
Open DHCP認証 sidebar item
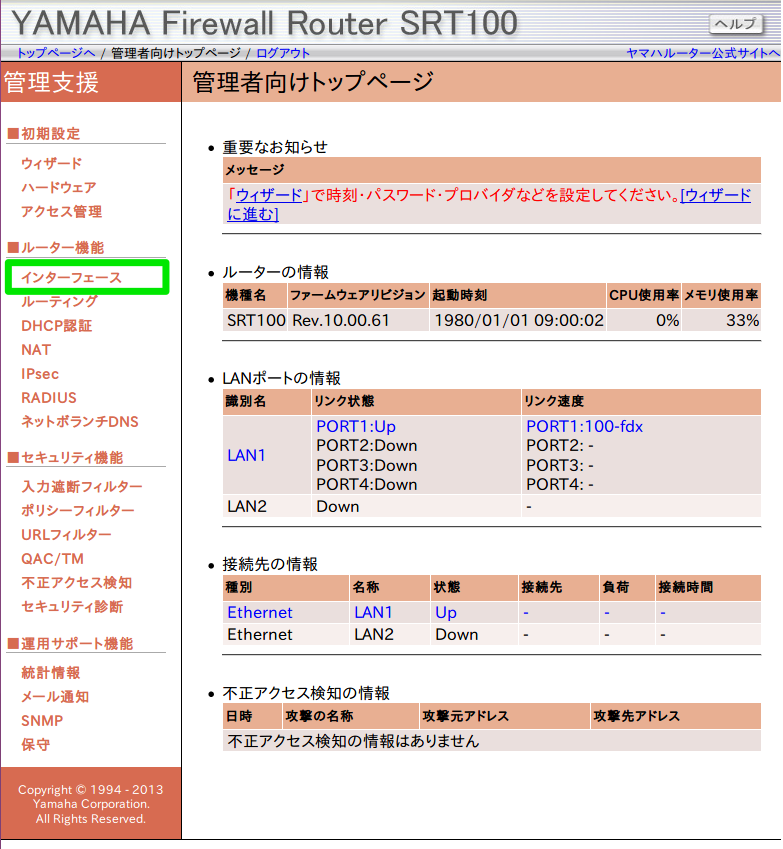(56, 325)
